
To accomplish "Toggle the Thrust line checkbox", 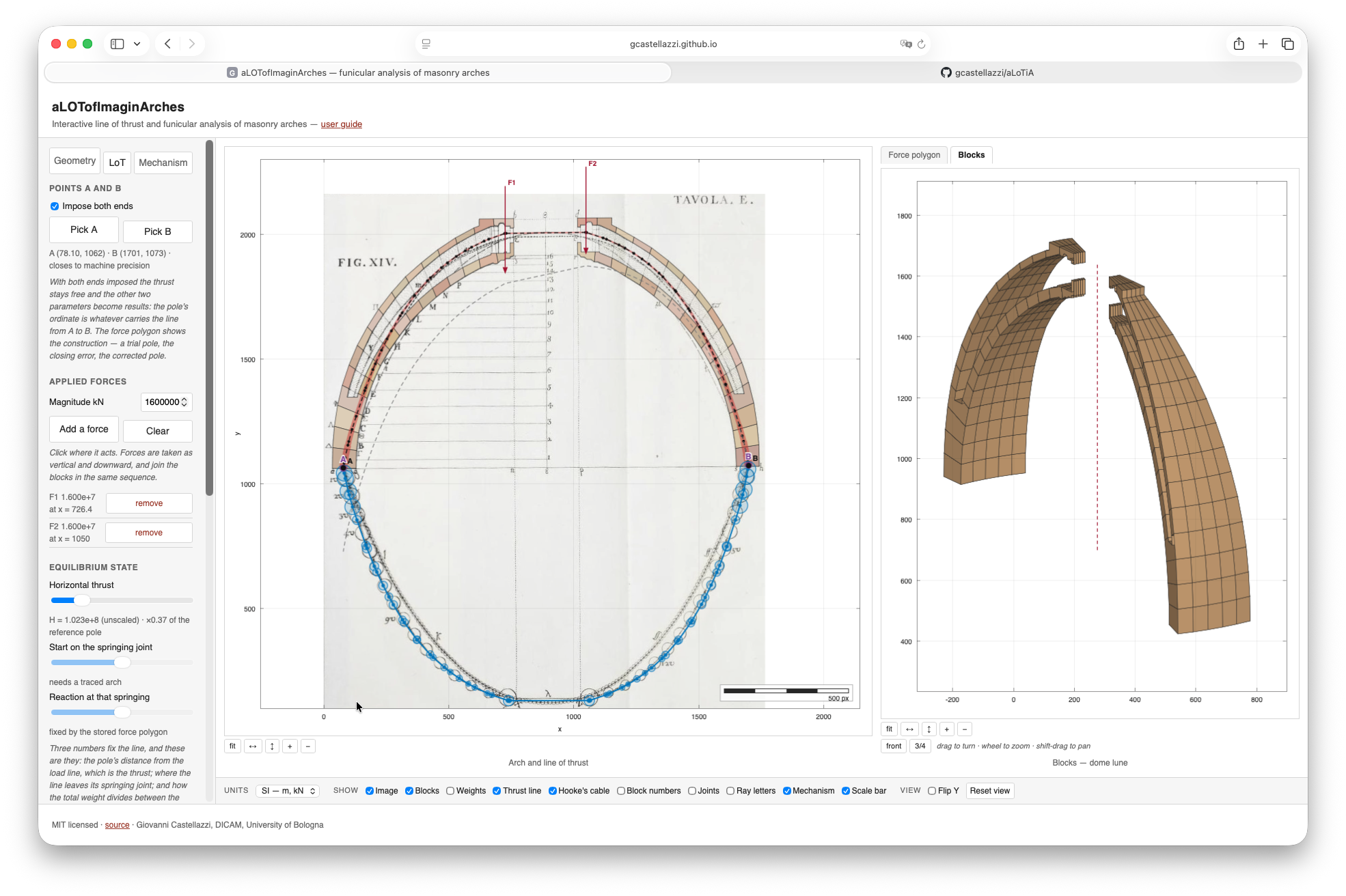I will click(x=497, y=791).
